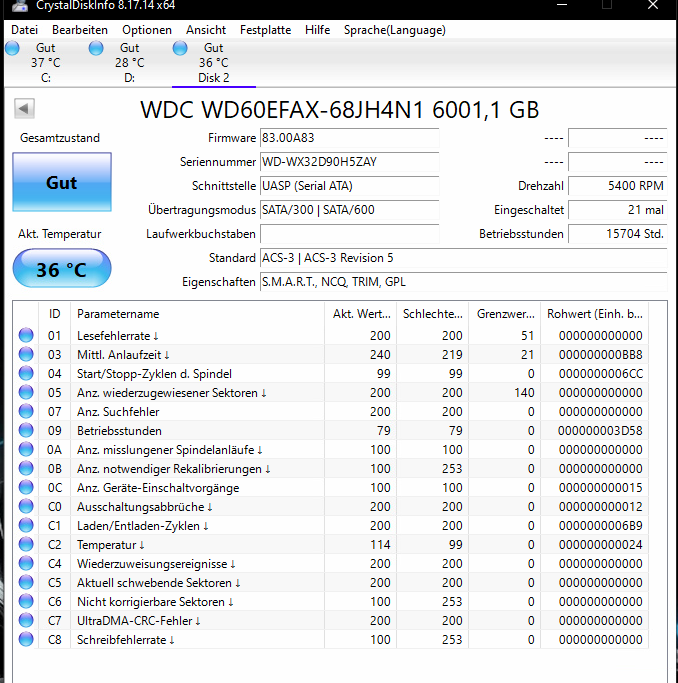Open the Sprache(Language) menu
This screenshot has width=678, height=683.
tap(395, 30)
